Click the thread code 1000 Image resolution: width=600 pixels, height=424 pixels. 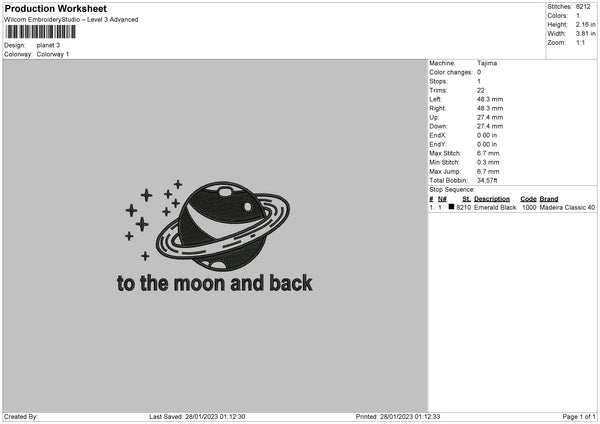coord(529,207)
